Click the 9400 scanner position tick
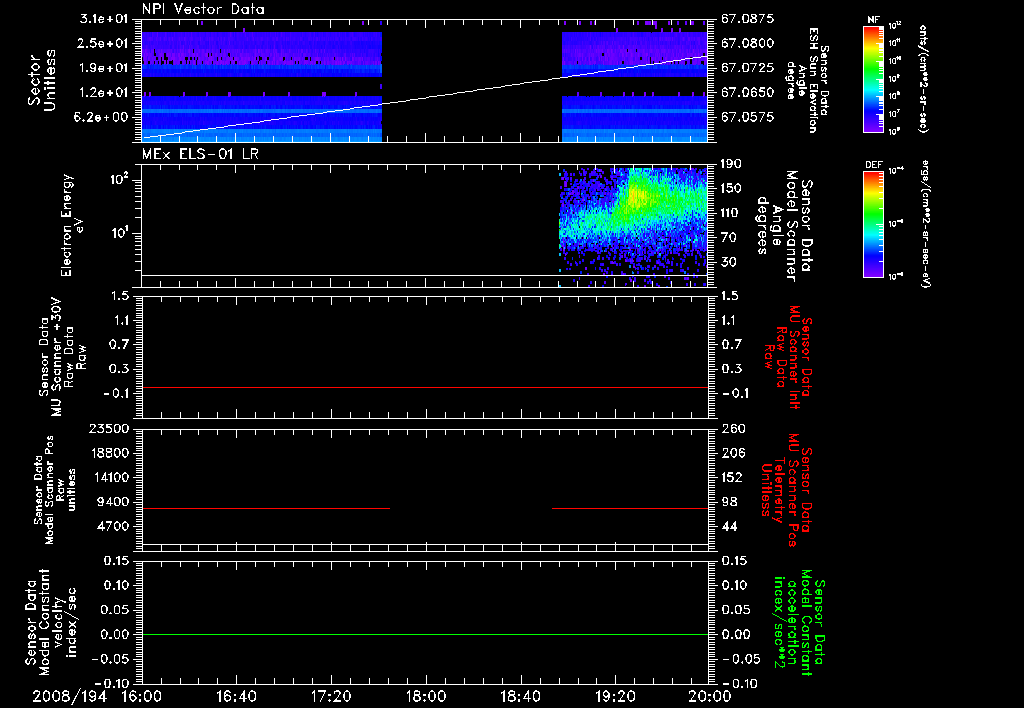 (112, 502)
